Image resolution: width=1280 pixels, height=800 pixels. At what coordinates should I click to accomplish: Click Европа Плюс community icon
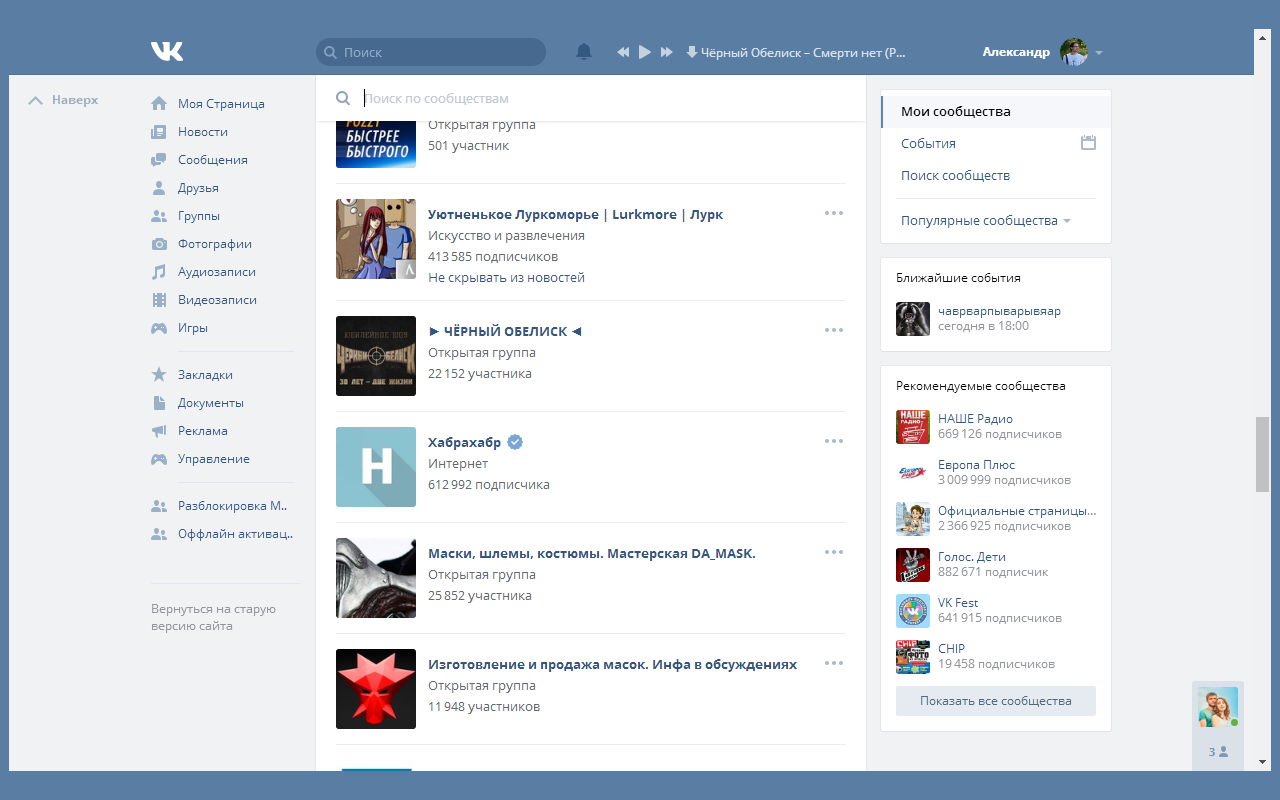913,473
